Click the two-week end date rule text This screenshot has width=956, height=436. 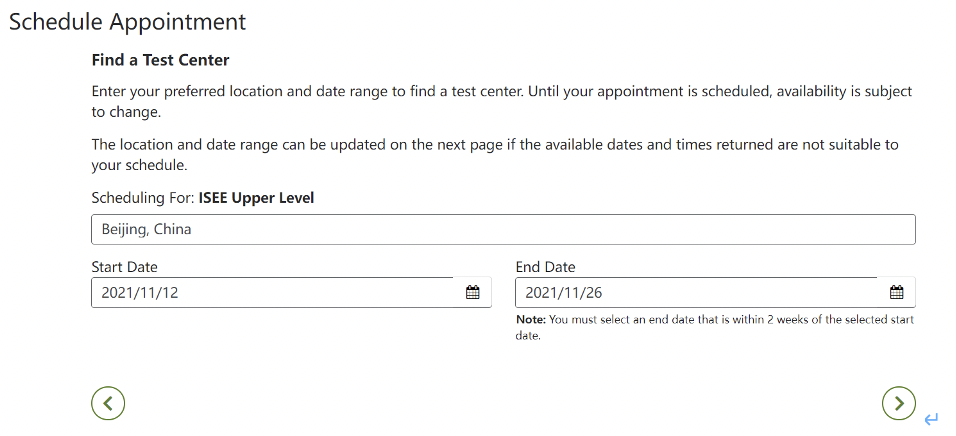730,320
